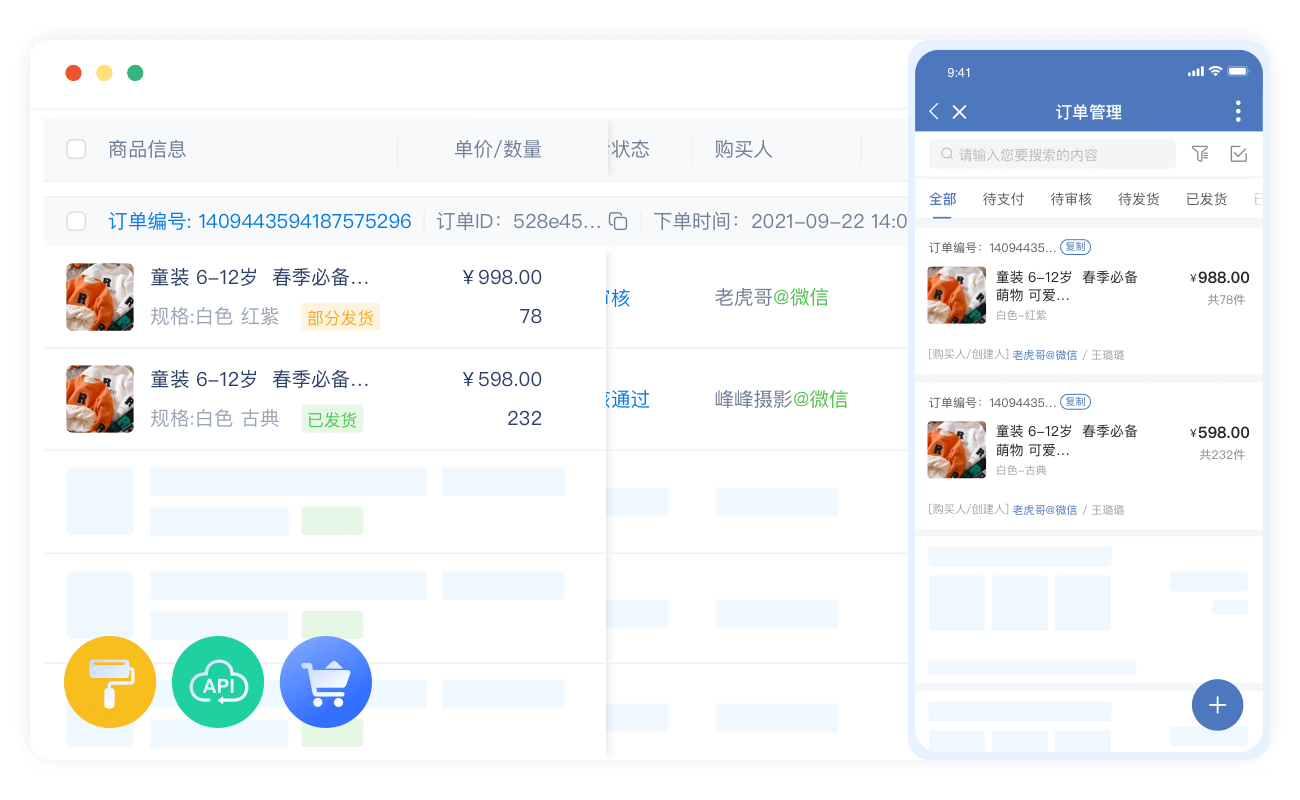Tap 共232件 count in mobile card
Screen dimensions: 1300x800
pos(1222,455)
